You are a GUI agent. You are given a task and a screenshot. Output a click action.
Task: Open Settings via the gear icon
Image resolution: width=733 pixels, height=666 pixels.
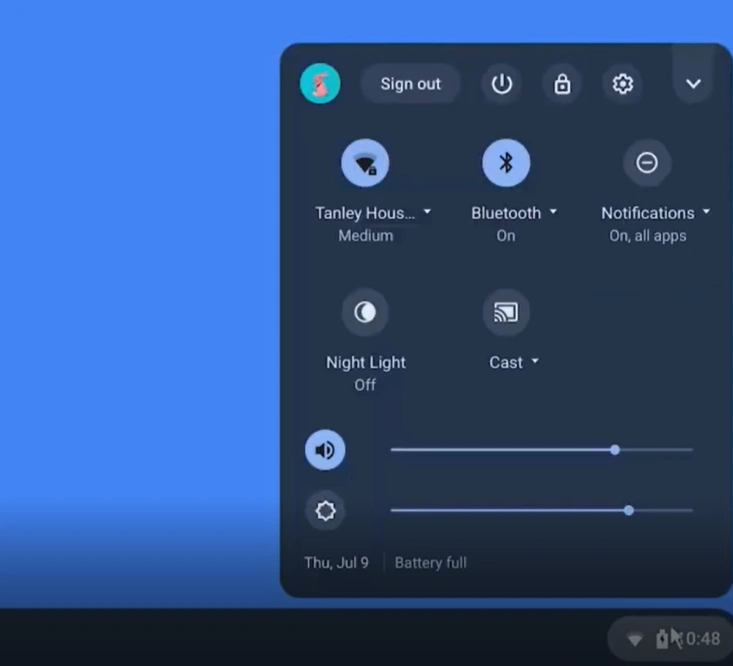coord(622,84)
